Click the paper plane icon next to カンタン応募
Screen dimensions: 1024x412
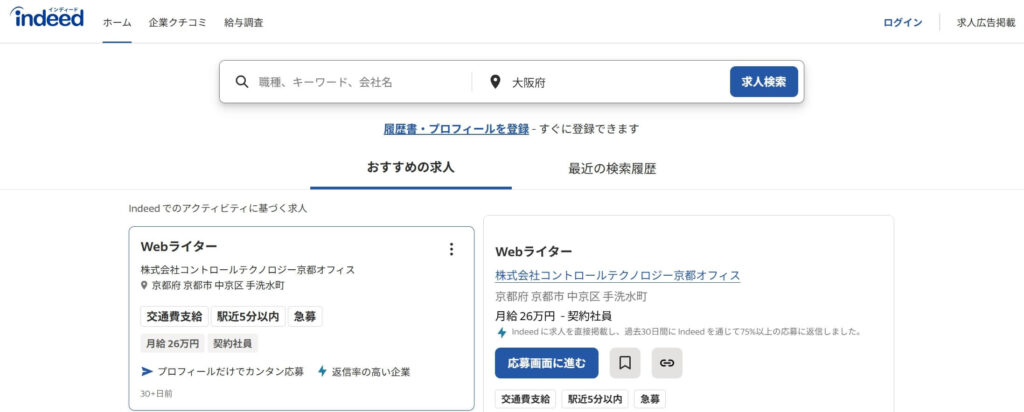tap(147, 372)
